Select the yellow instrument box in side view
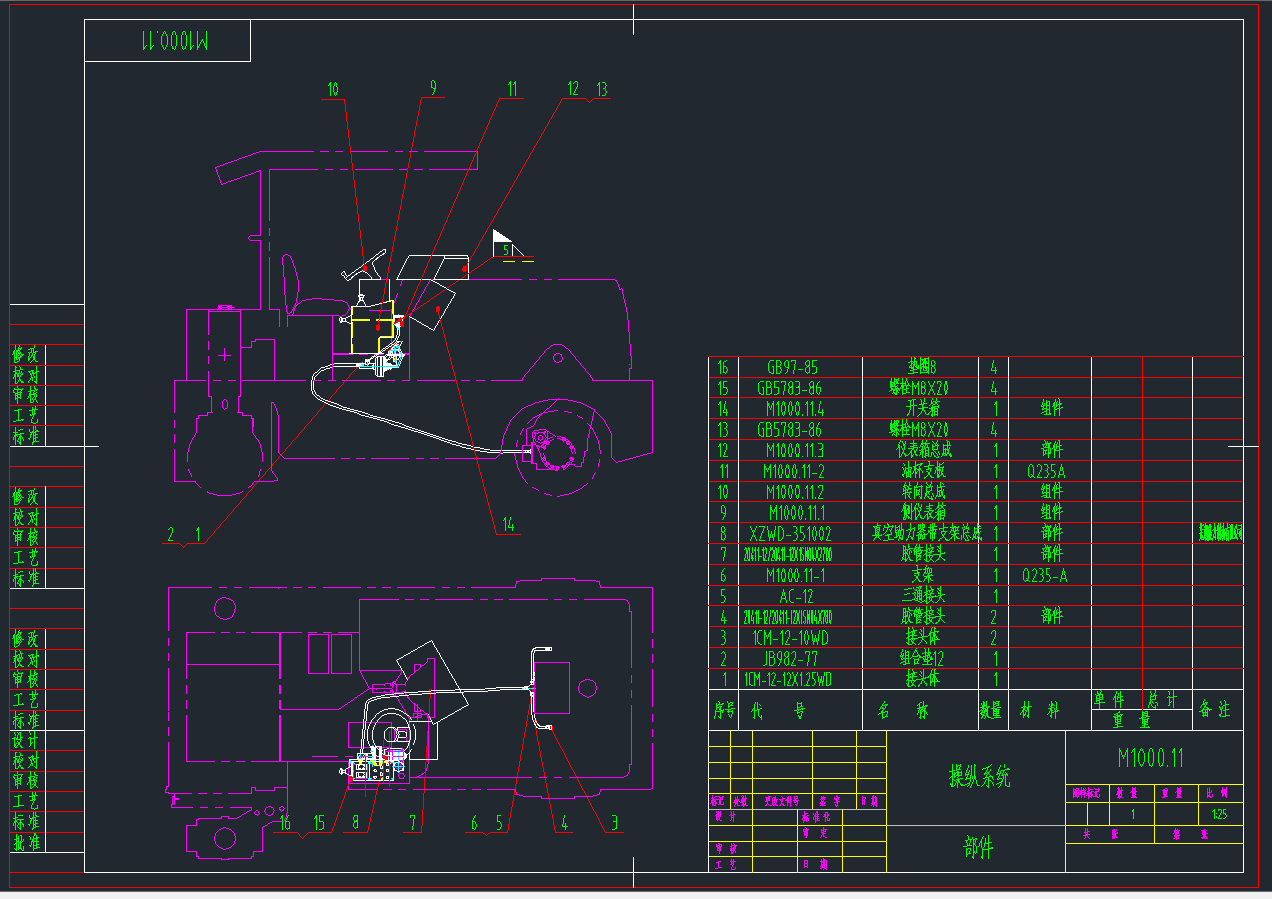Image resolution: width=1272 pixels, height=899 pixels. 372,326
